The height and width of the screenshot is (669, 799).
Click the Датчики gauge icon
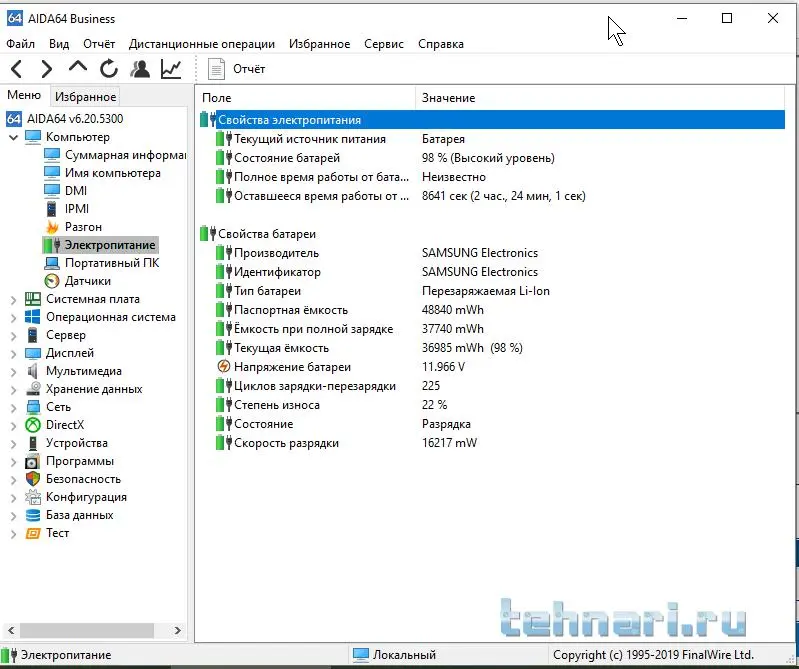coord(52,281)
